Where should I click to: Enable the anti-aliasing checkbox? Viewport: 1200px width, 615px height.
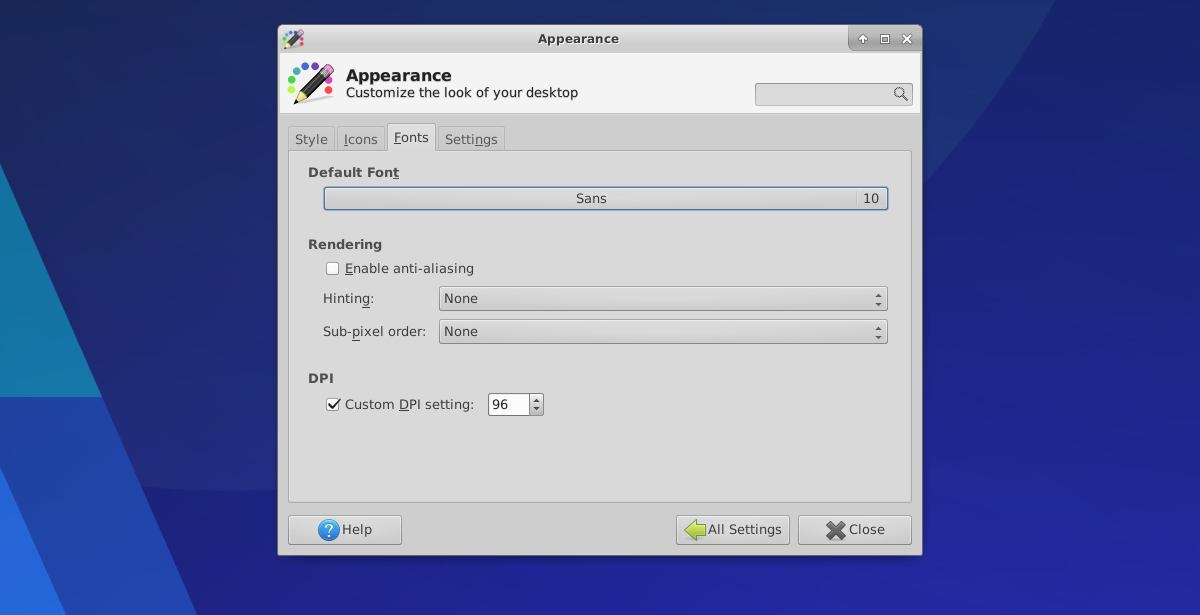click(x=333, y=269)
